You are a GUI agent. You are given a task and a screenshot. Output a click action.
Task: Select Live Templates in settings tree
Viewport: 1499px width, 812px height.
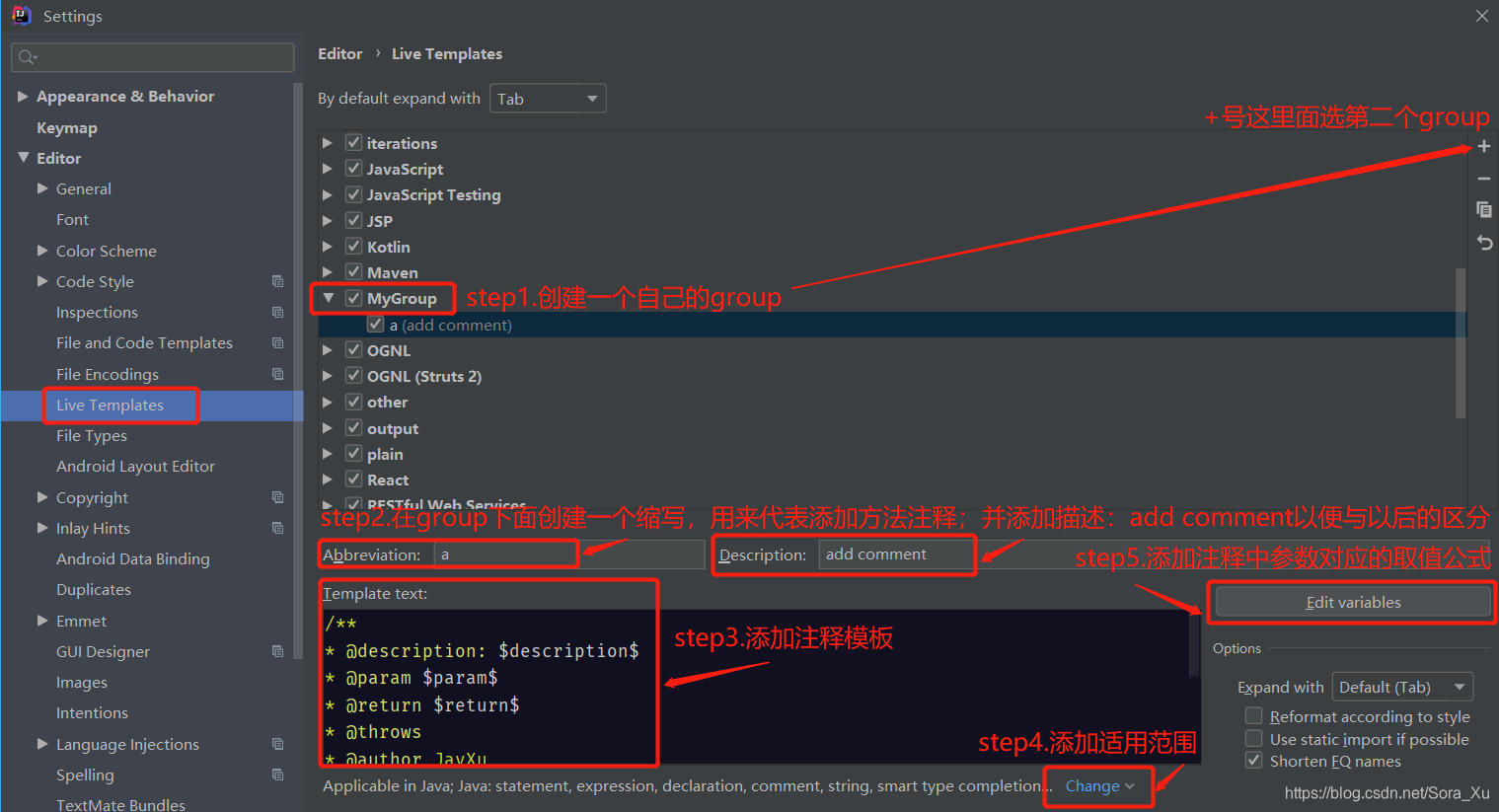click(x=110, y=405)
